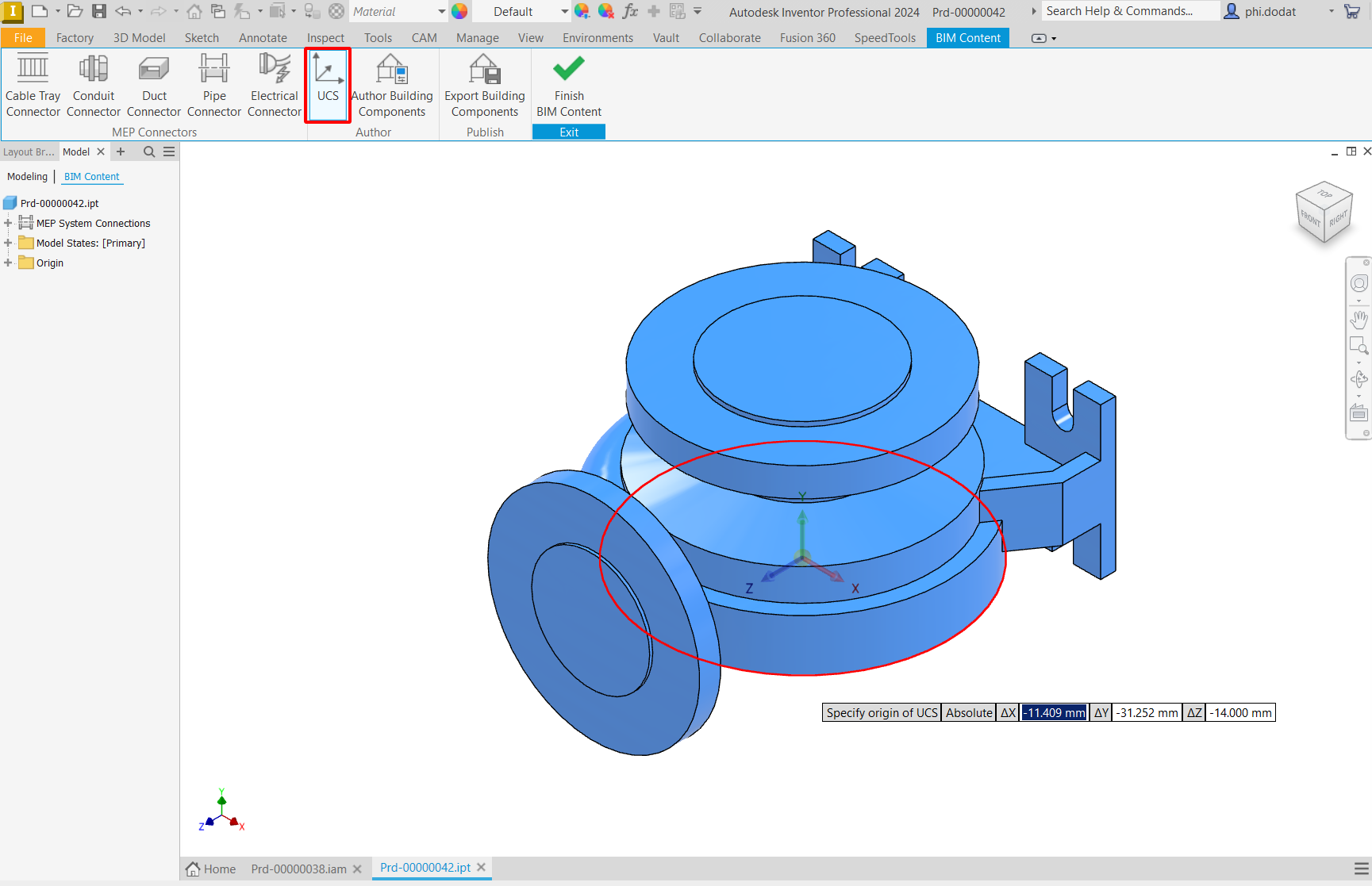This screenshot has height=886, width=1372.
Task: Open the Manage ribbon tab
Action: tap(478, 37)
